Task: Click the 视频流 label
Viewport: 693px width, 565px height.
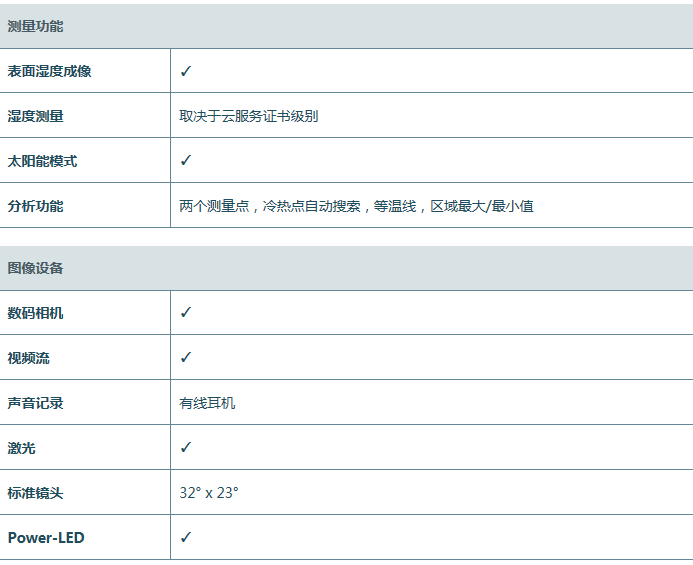Action: [28, 358]
